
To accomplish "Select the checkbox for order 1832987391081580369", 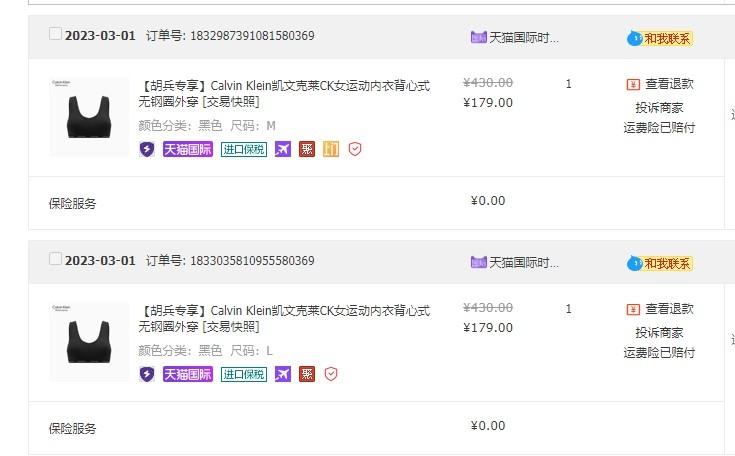I will 55,34.
